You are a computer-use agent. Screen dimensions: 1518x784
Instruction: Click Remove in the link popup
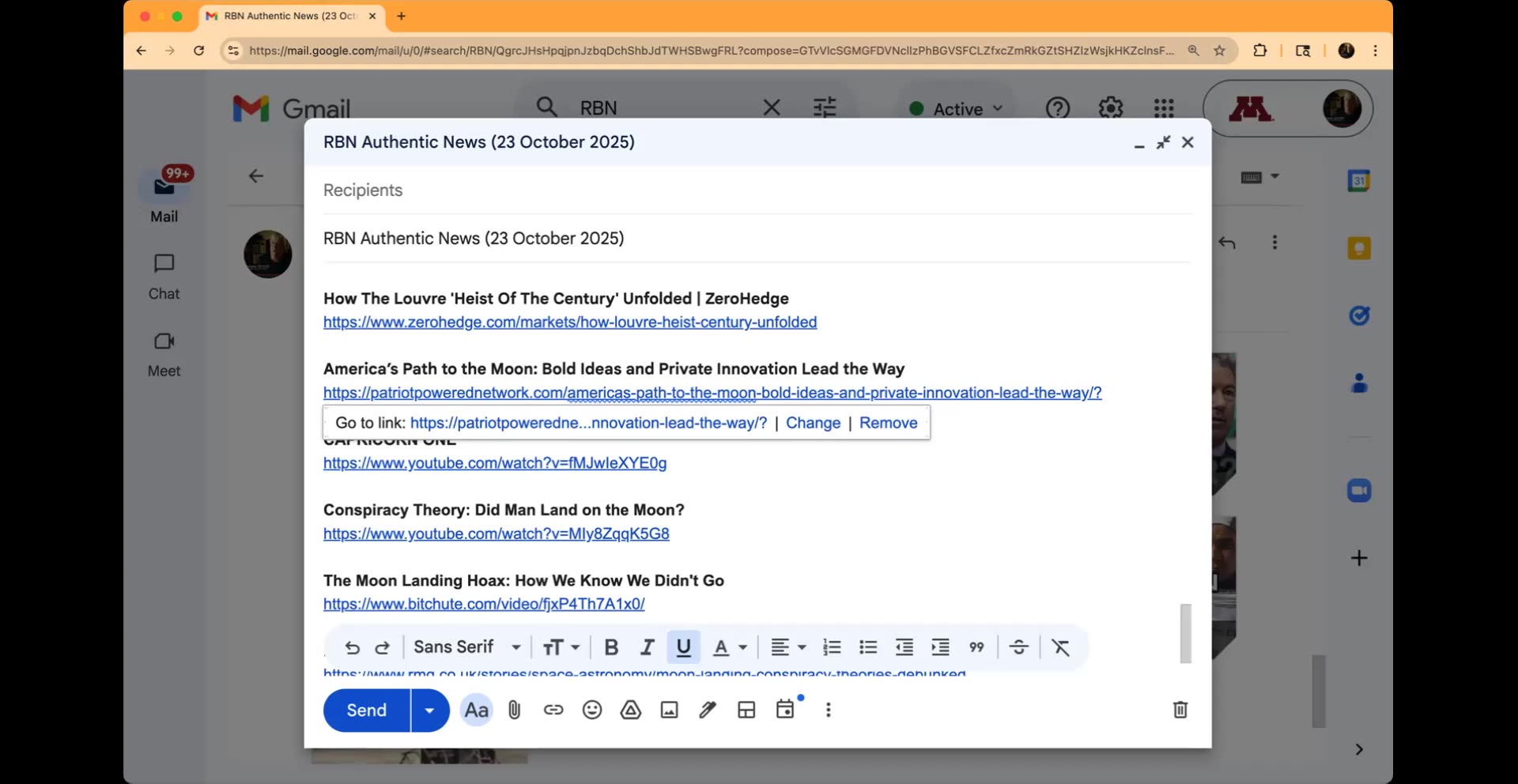point(889,423)
